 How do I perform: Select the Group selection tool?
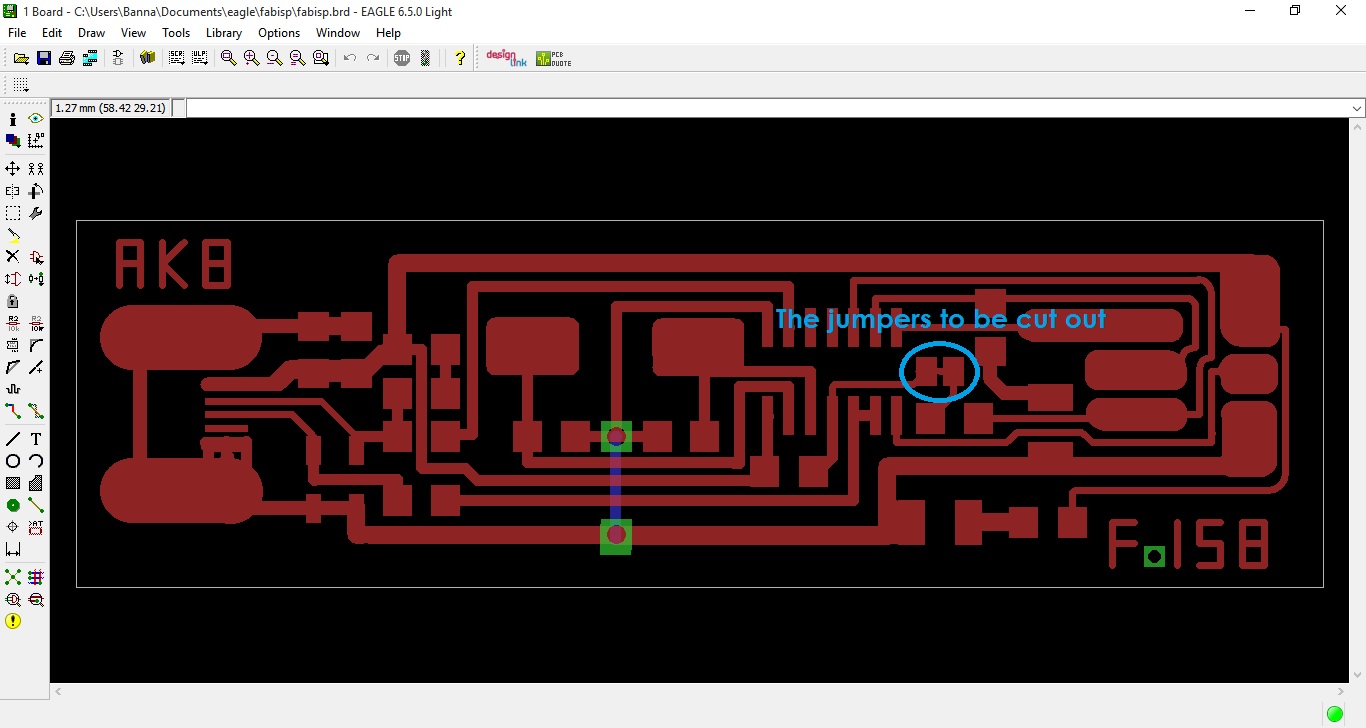point(13,213)
